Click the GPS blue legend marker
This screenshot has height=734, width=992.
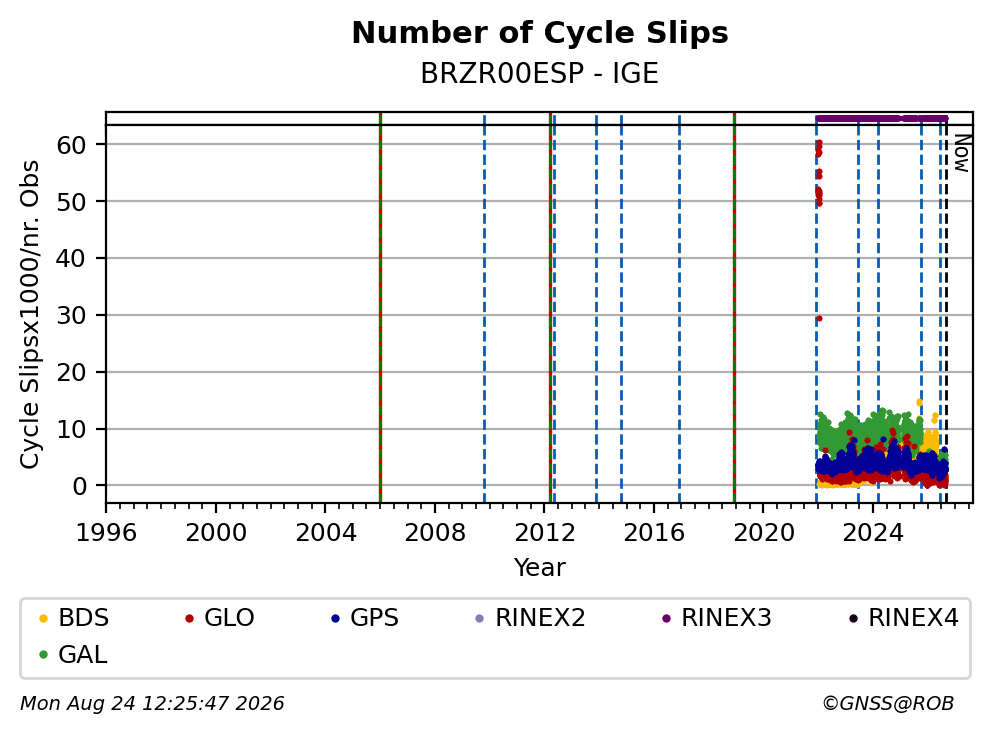point(335,618)
